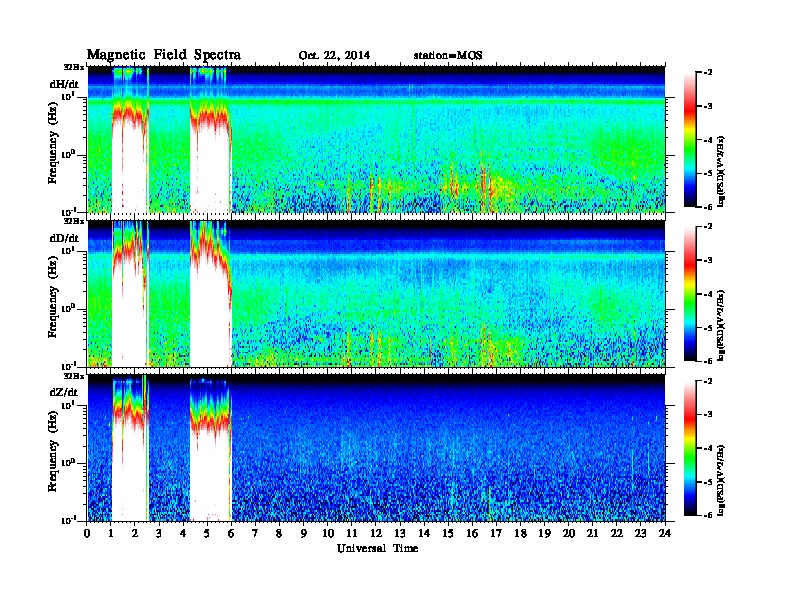The width and height of the screenshot is (792, 612).
Task: Click the "dZ/dt" panel label
Action: (x=64, y=392)
